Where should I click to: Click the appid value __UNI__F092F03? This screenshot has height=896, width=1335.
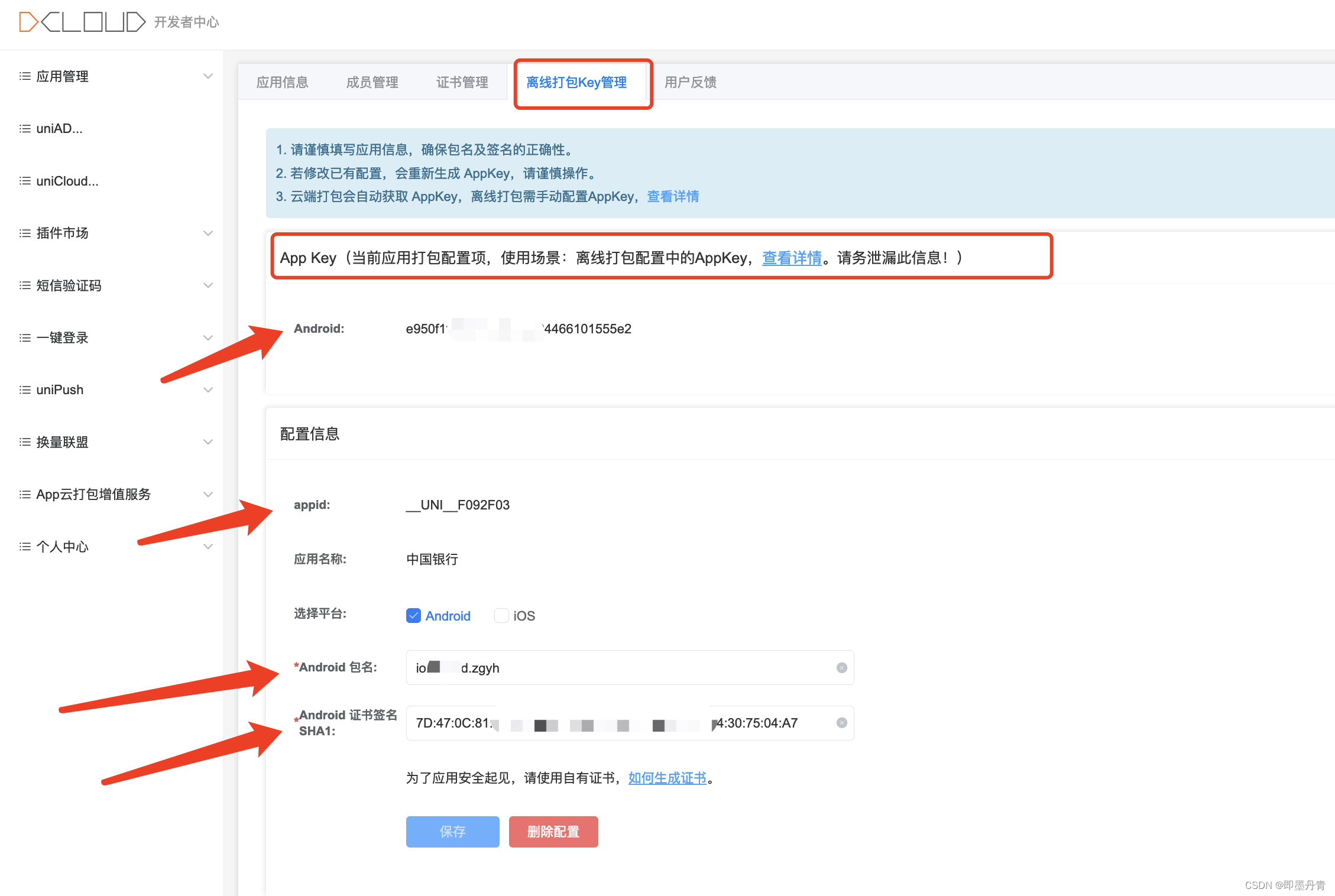pos(458,505)
